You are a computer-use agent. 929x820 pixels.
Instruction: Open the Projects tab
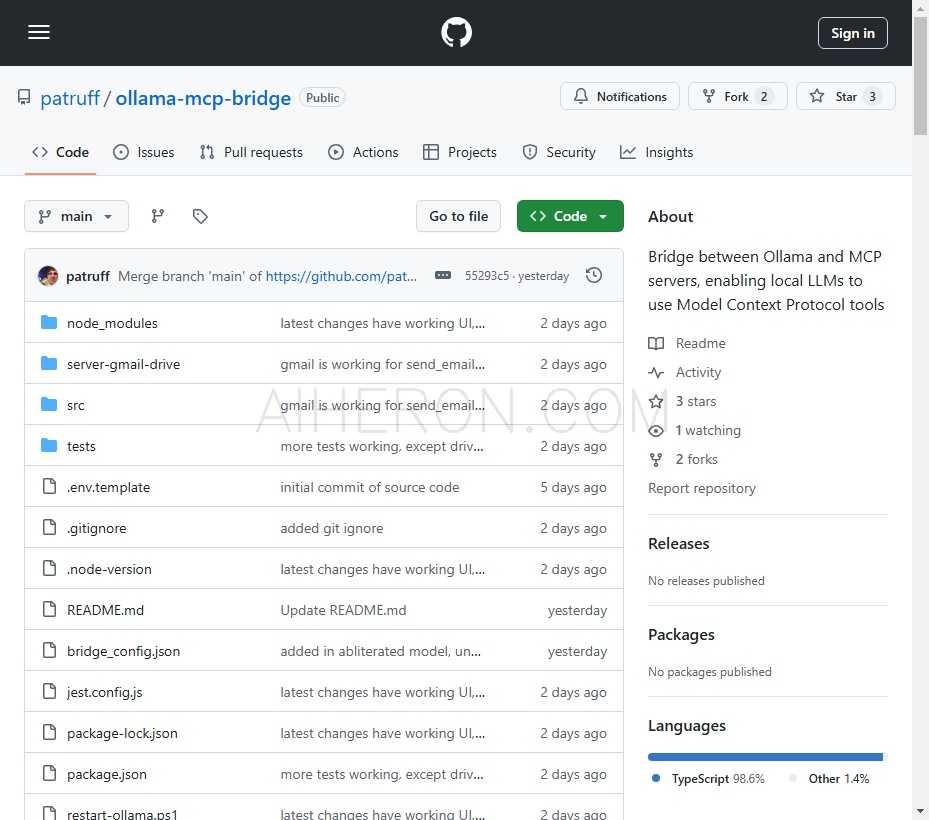coord(460,152)
